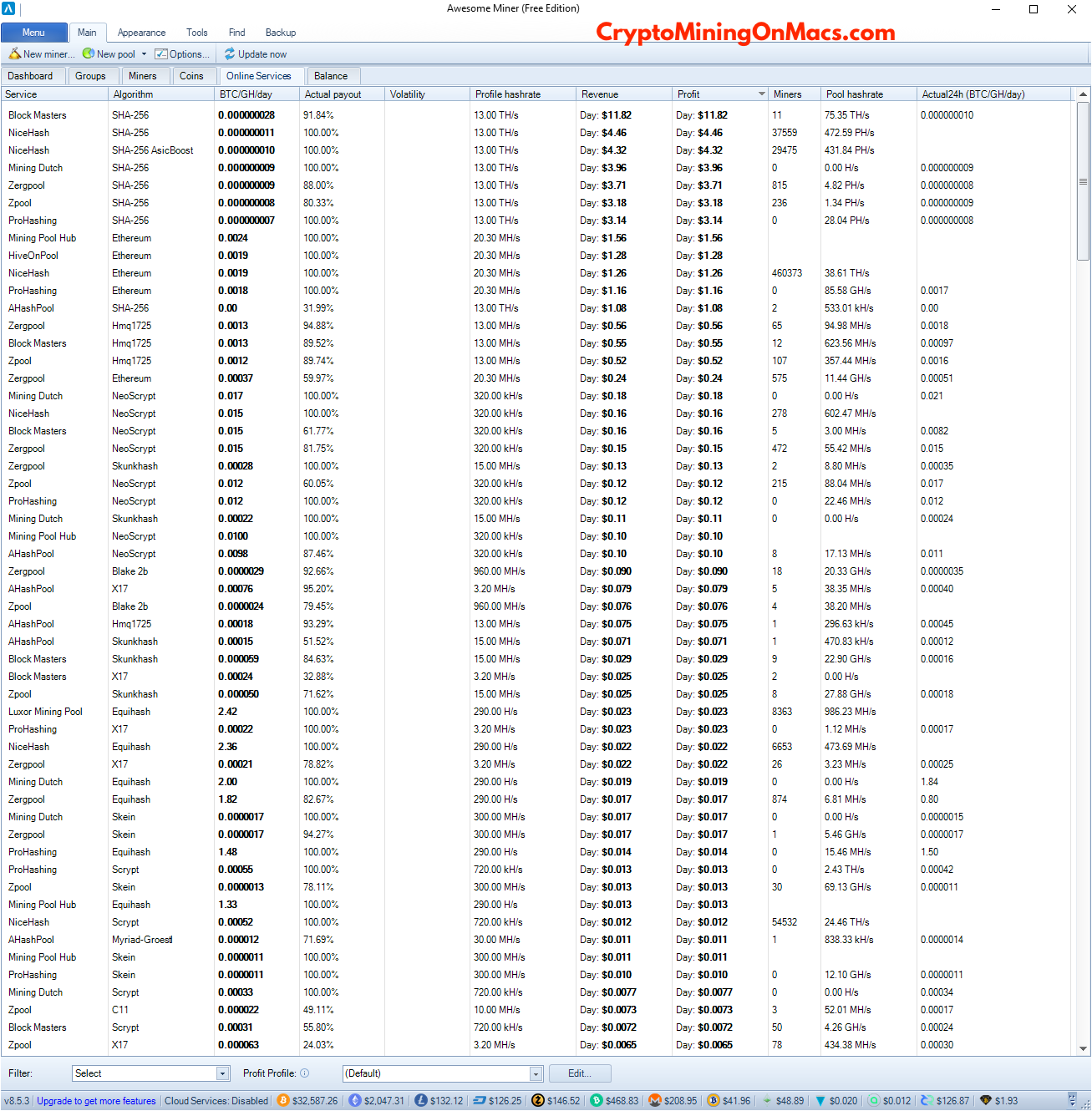Click the Dash icon showing $126.25
This screenshot has width=1092, height=1111.
tap(480, 1101)
